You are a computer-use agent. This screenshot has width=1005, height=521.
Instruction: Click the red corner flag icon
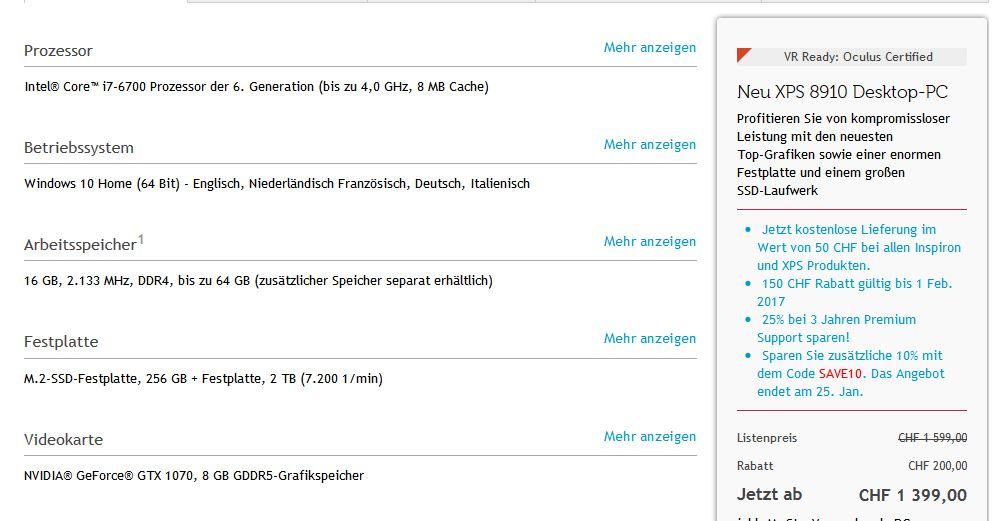(743, 54)
